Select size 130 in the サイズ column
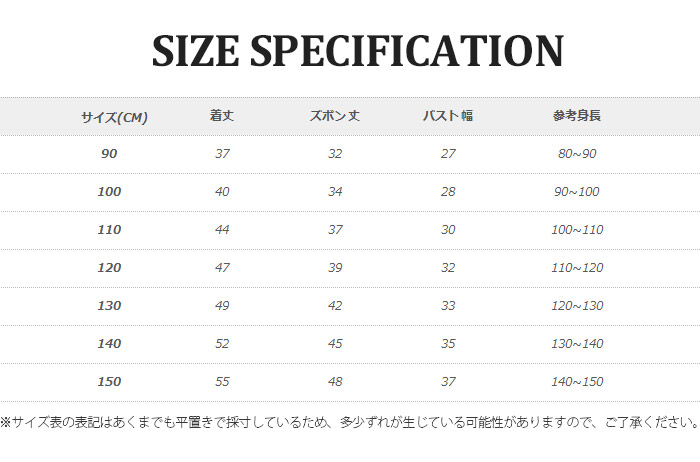This screenshot has height=462, width=700. [x=109, y=306]
